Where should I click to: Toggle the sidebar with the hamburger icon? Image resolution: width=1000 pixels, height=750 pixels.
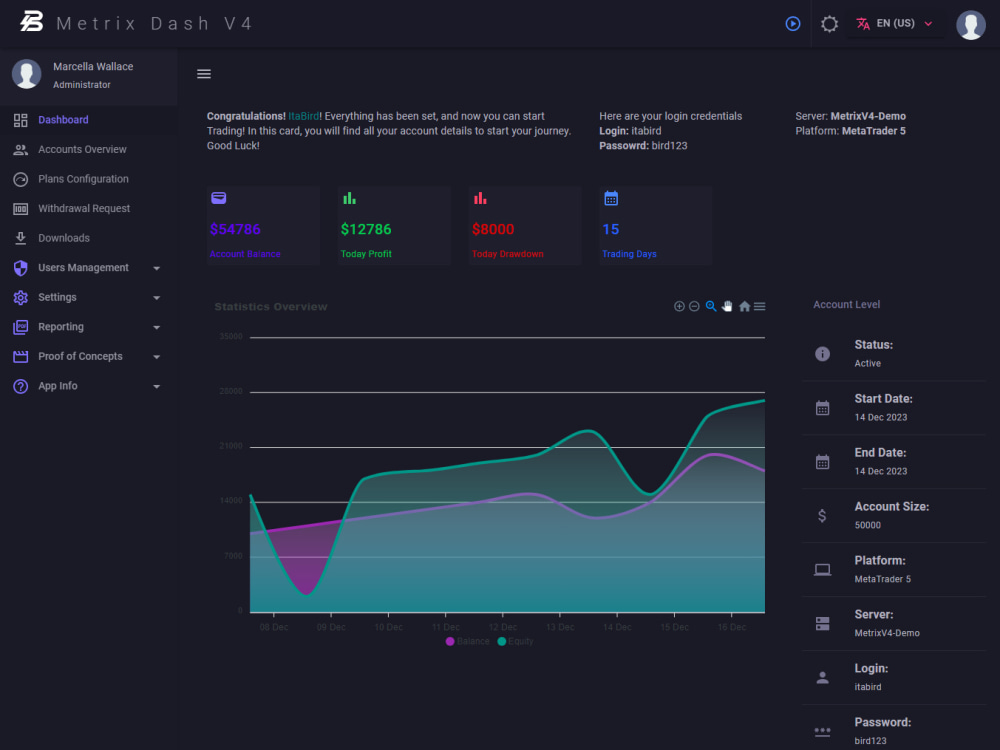pyautogui.click(x=204, y=73)
